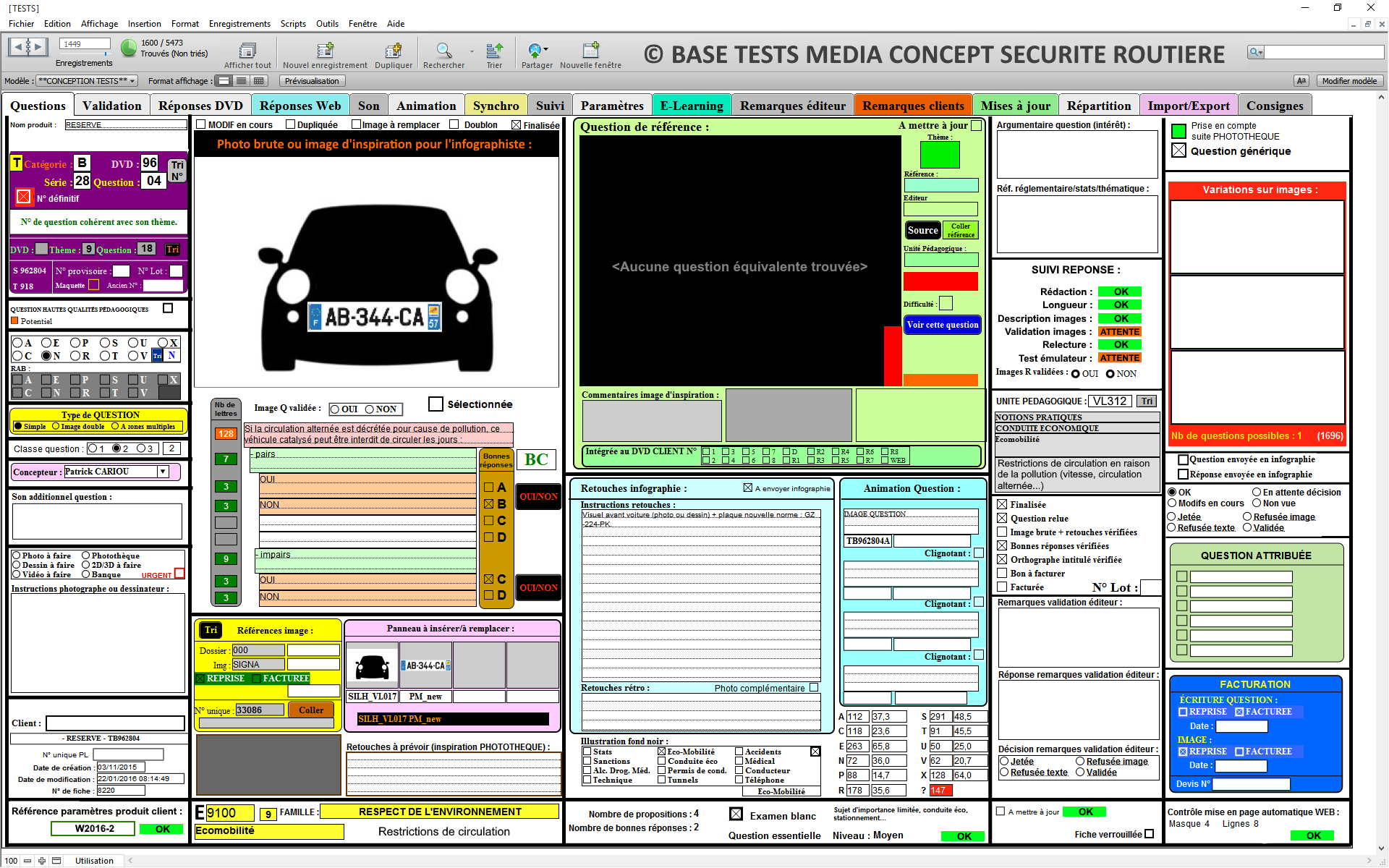Switch to list view format icon

click(x=242, y=81)
